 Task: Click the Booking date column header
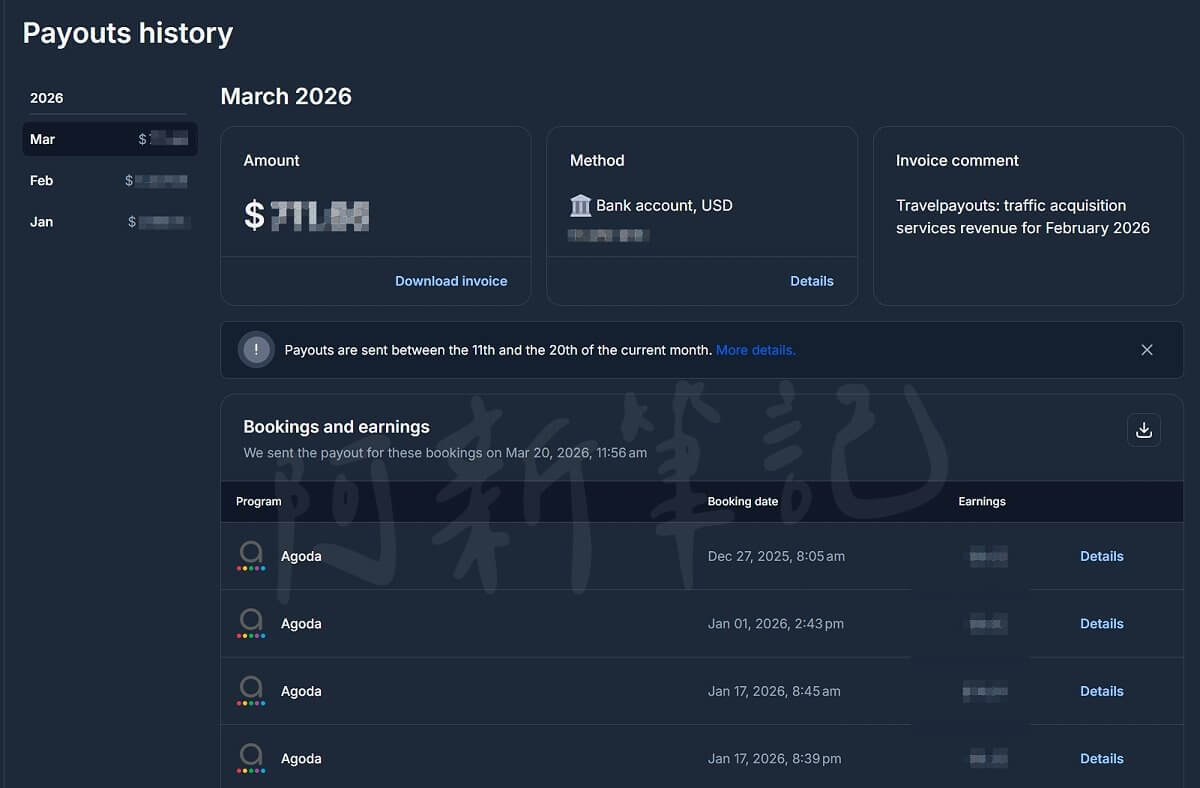coord(743,501)
